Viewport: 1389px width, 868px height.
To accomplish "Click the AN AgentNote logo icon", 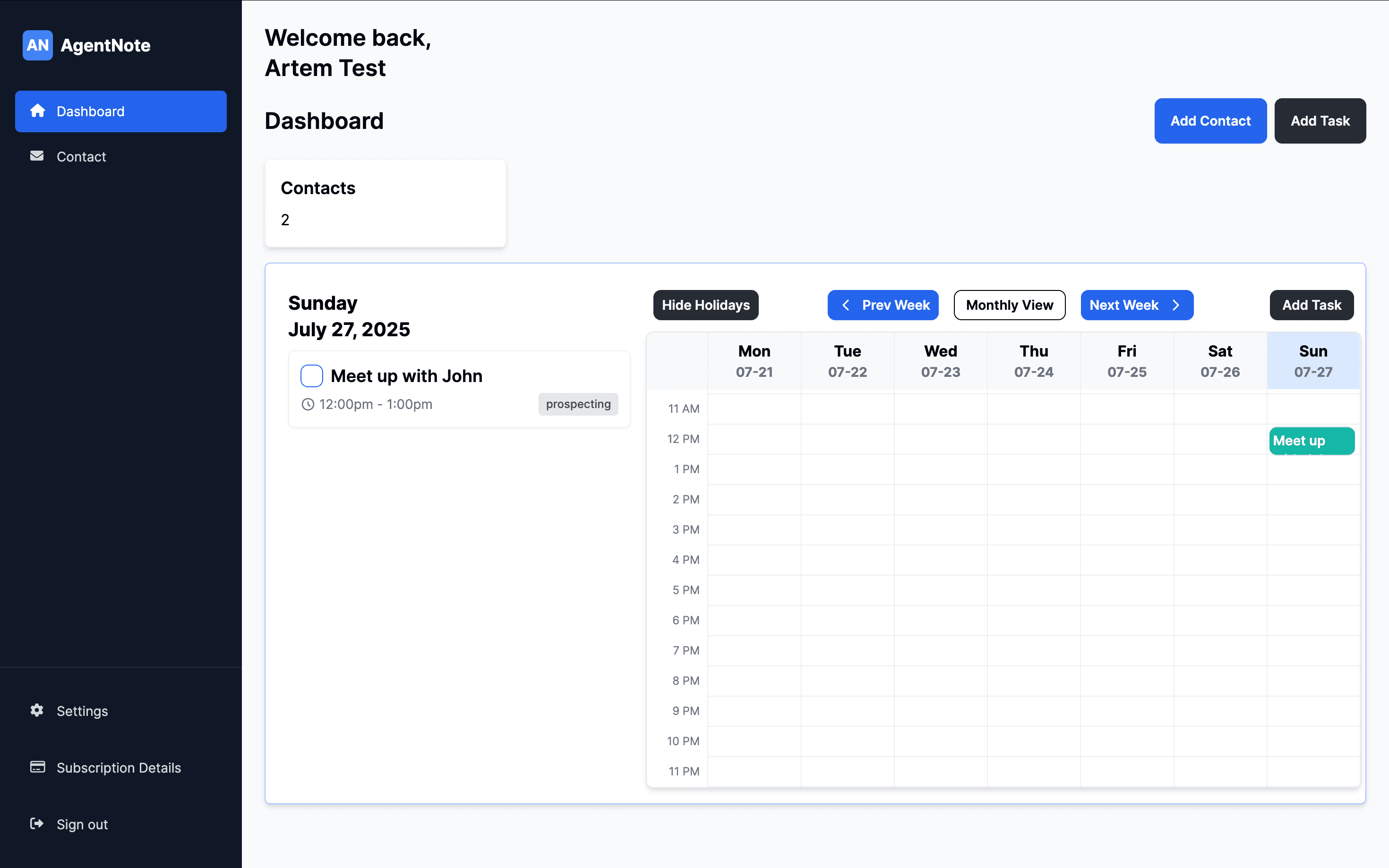I will 37,45.
